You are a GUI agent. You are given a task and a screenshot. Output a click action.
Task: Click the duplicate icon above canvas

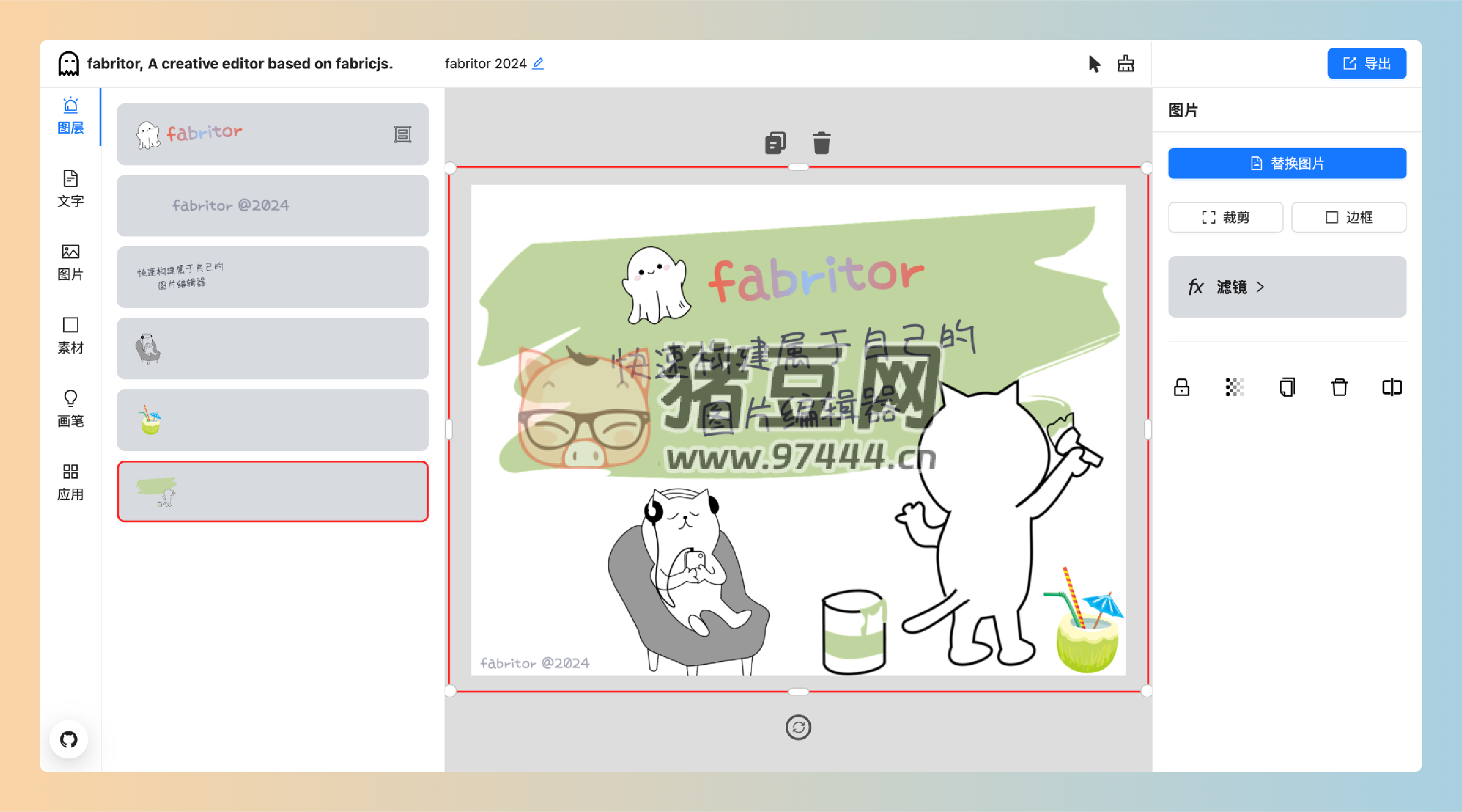pyautogui.click(x=775, y=143)
